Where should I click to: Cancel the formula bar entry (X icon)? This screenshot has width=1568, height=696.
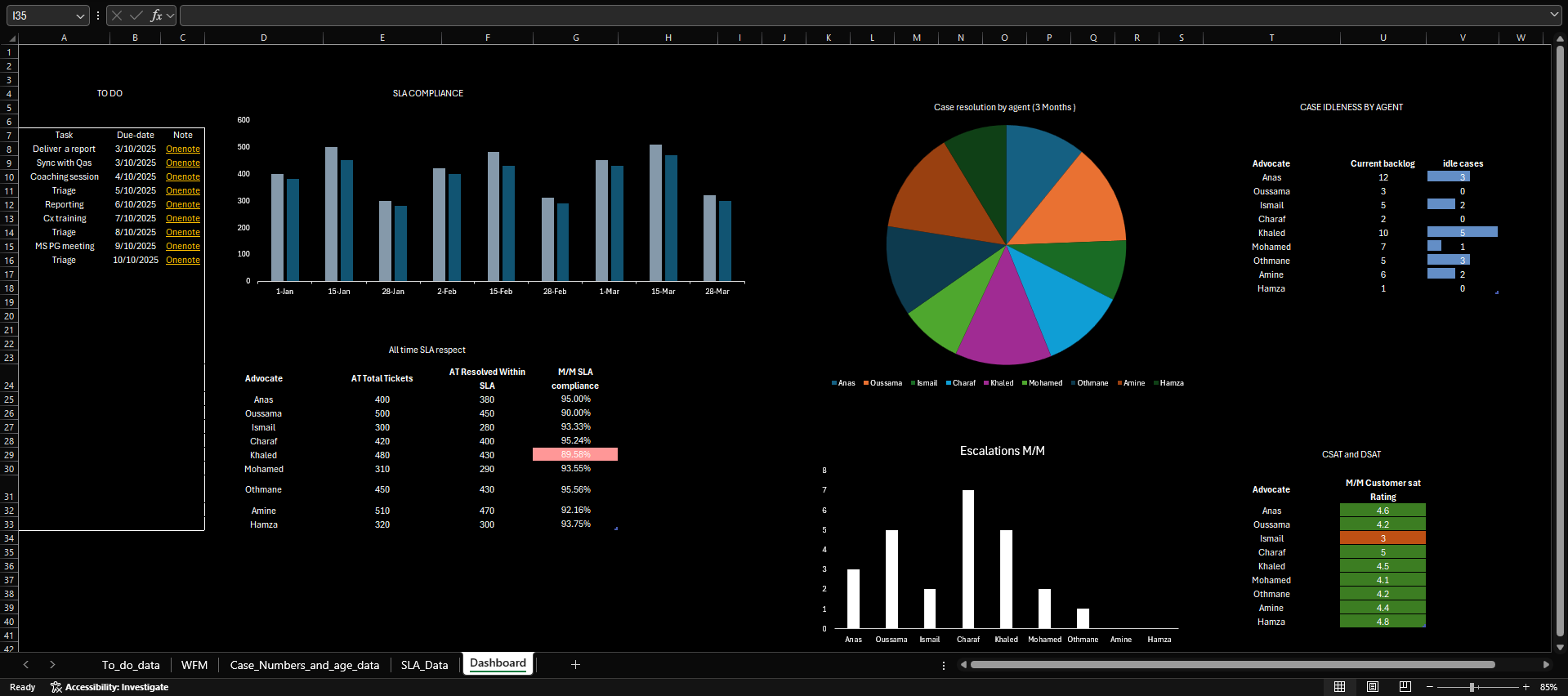(x=117, y=16)
